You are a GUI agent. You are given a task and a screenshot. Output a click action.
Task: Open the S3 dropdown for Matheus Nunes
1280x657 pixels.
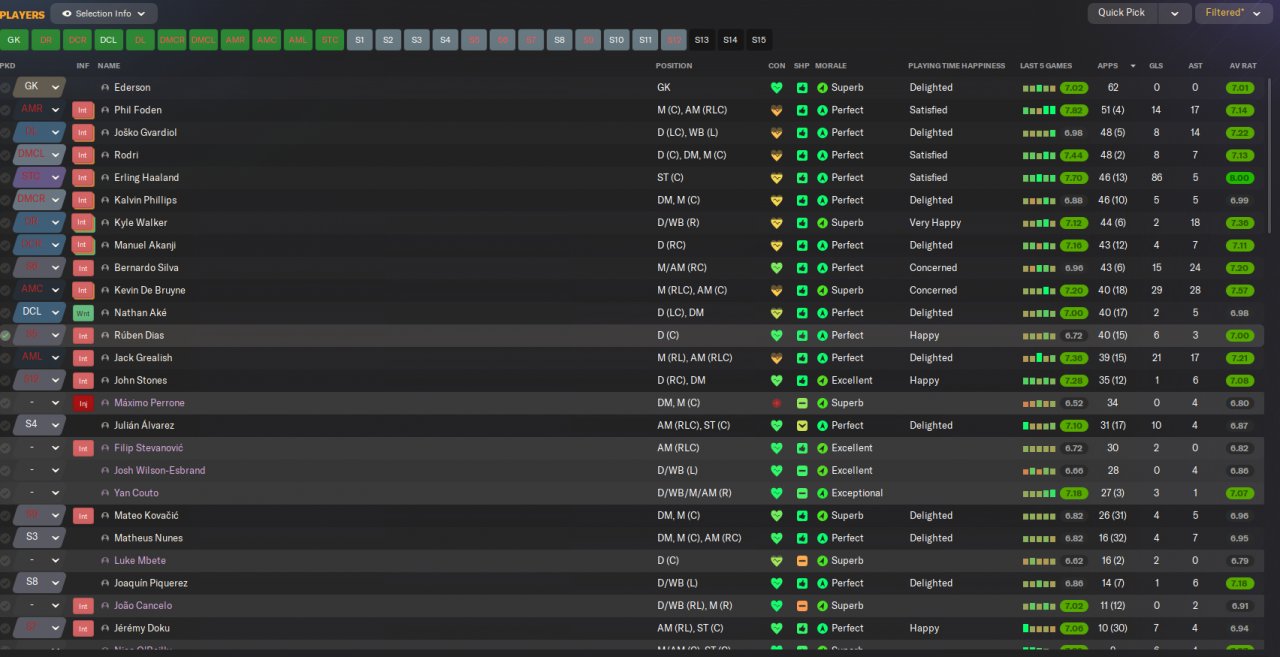click(40, 537)
